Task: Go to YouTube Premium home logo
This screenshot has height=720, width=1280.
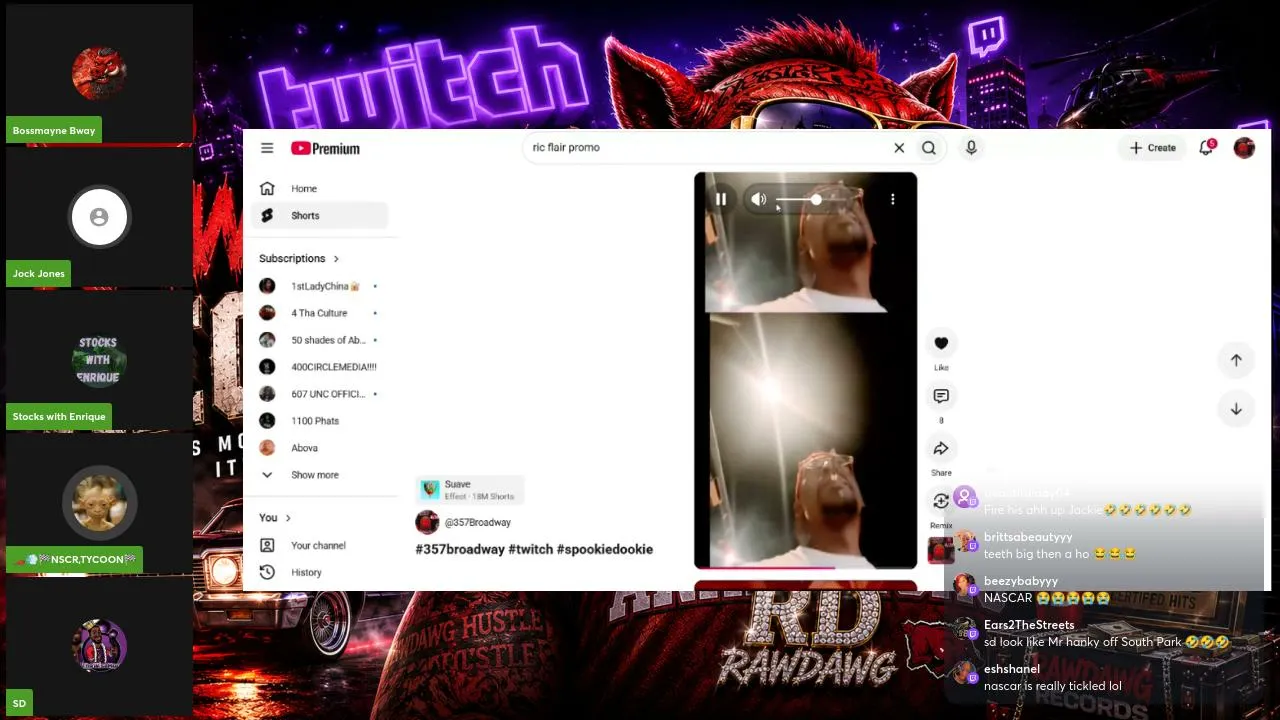Action: click(325, 148)
